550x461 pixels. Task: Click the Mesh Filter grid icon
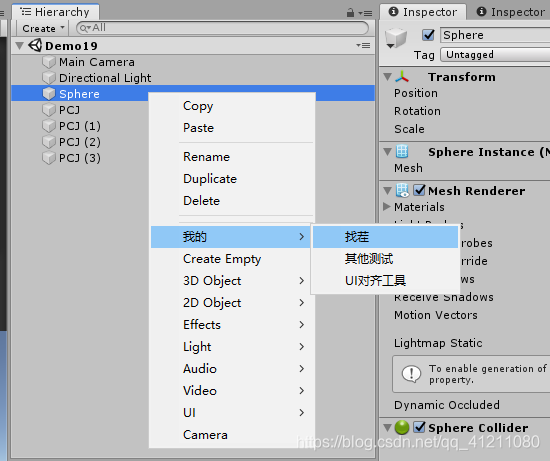402,152
